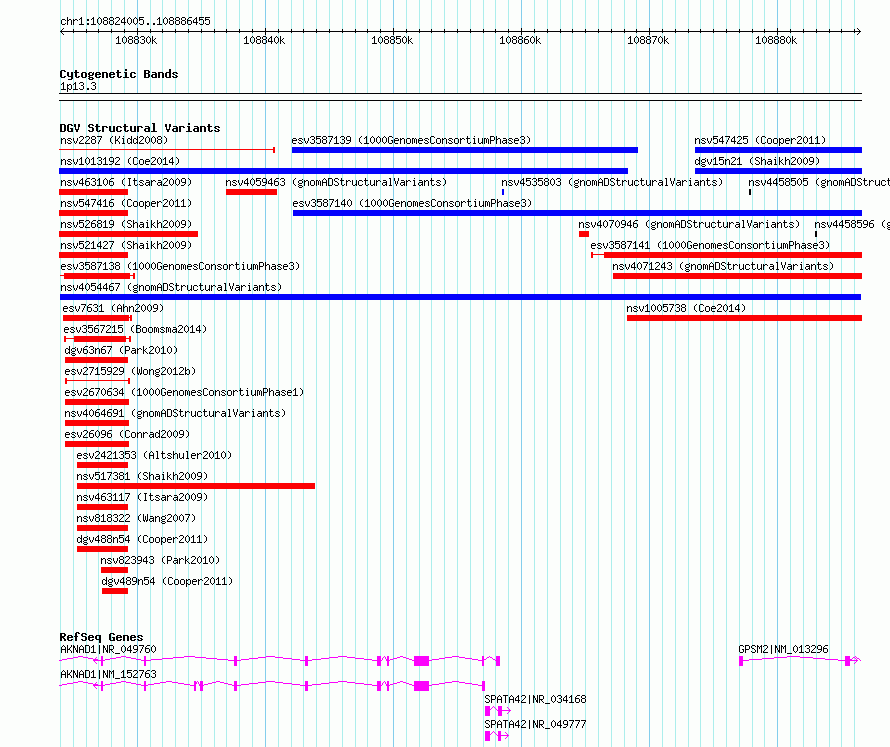Open nsv521427 (Shaikh2009) variant
Screen dimensions: 890x747
pos(126,245)
